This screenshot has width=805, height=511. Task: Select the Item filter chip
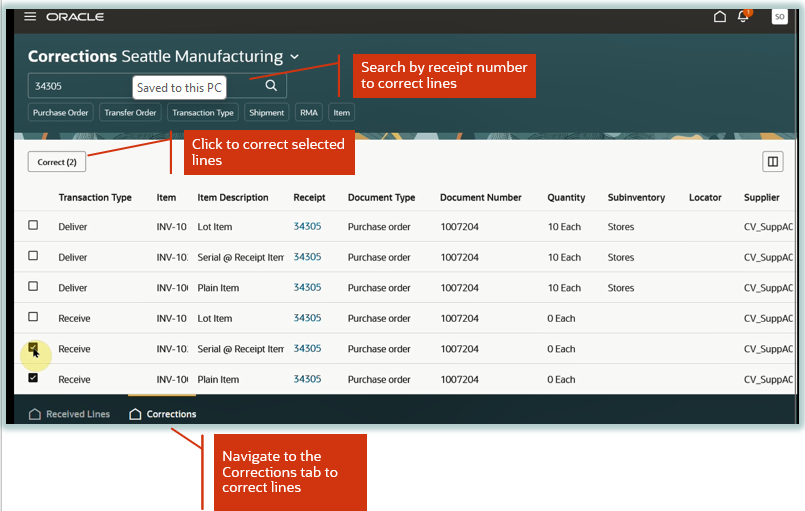click(x=341, y=112)
